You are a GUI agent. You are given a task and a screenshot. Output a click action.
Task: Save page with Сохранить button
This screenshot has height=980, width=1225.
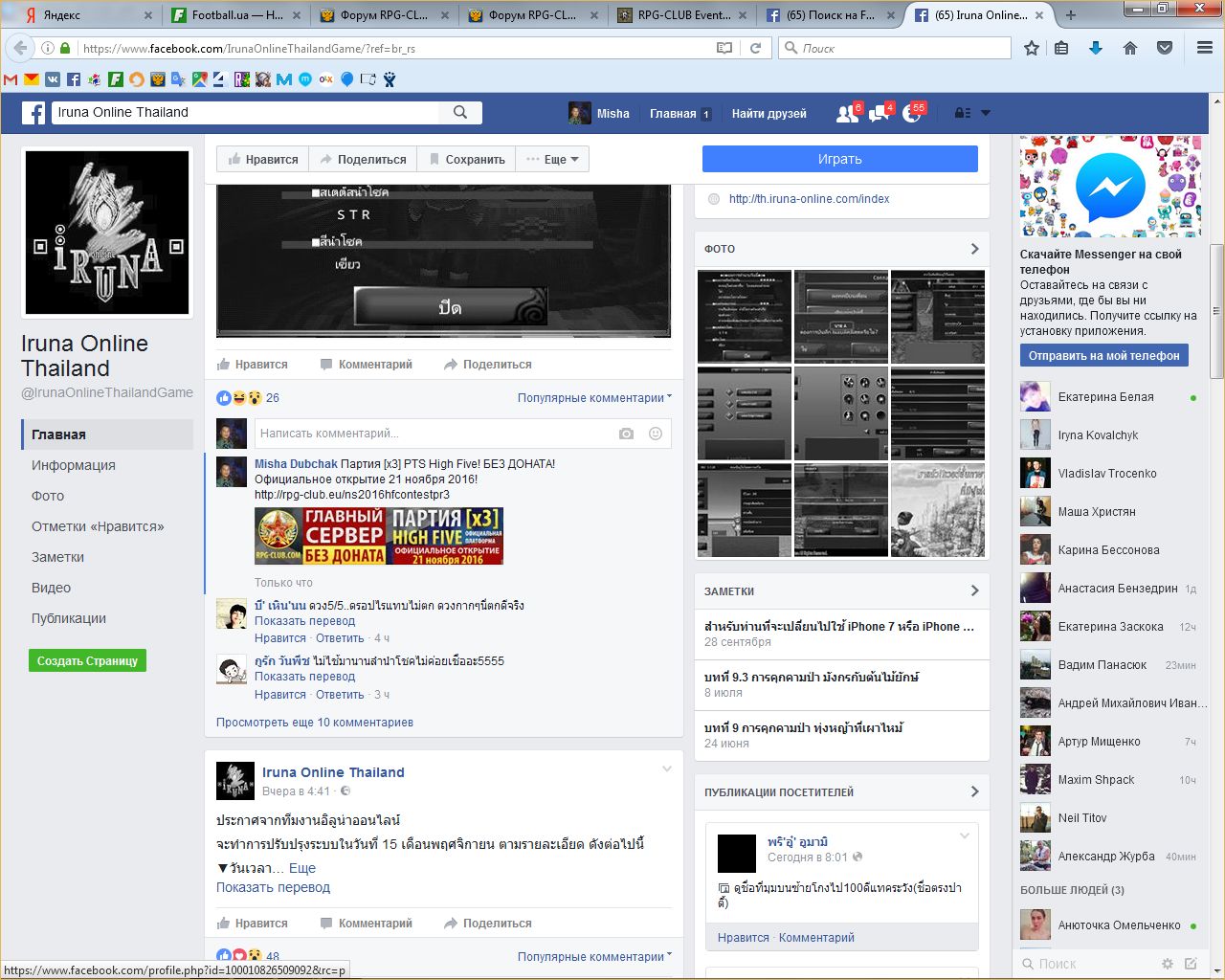click(x=466, y=159)
